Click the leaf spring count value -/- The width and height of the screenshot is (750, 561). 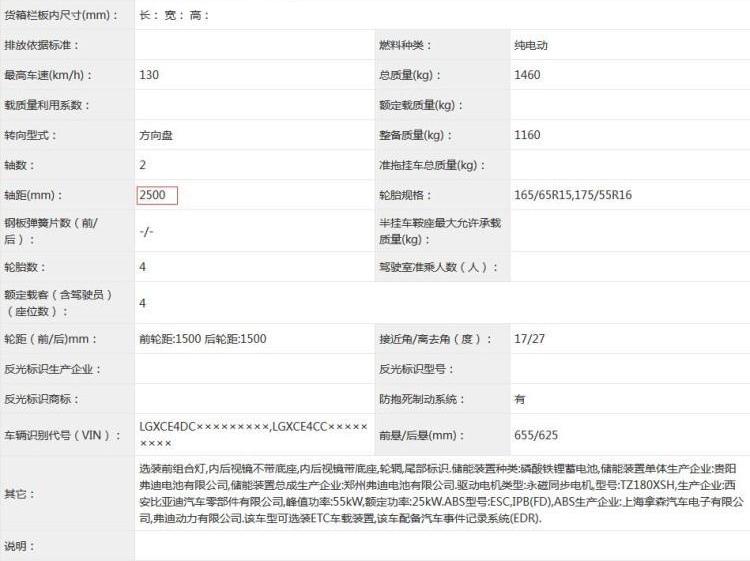click(x=146, y=231)
